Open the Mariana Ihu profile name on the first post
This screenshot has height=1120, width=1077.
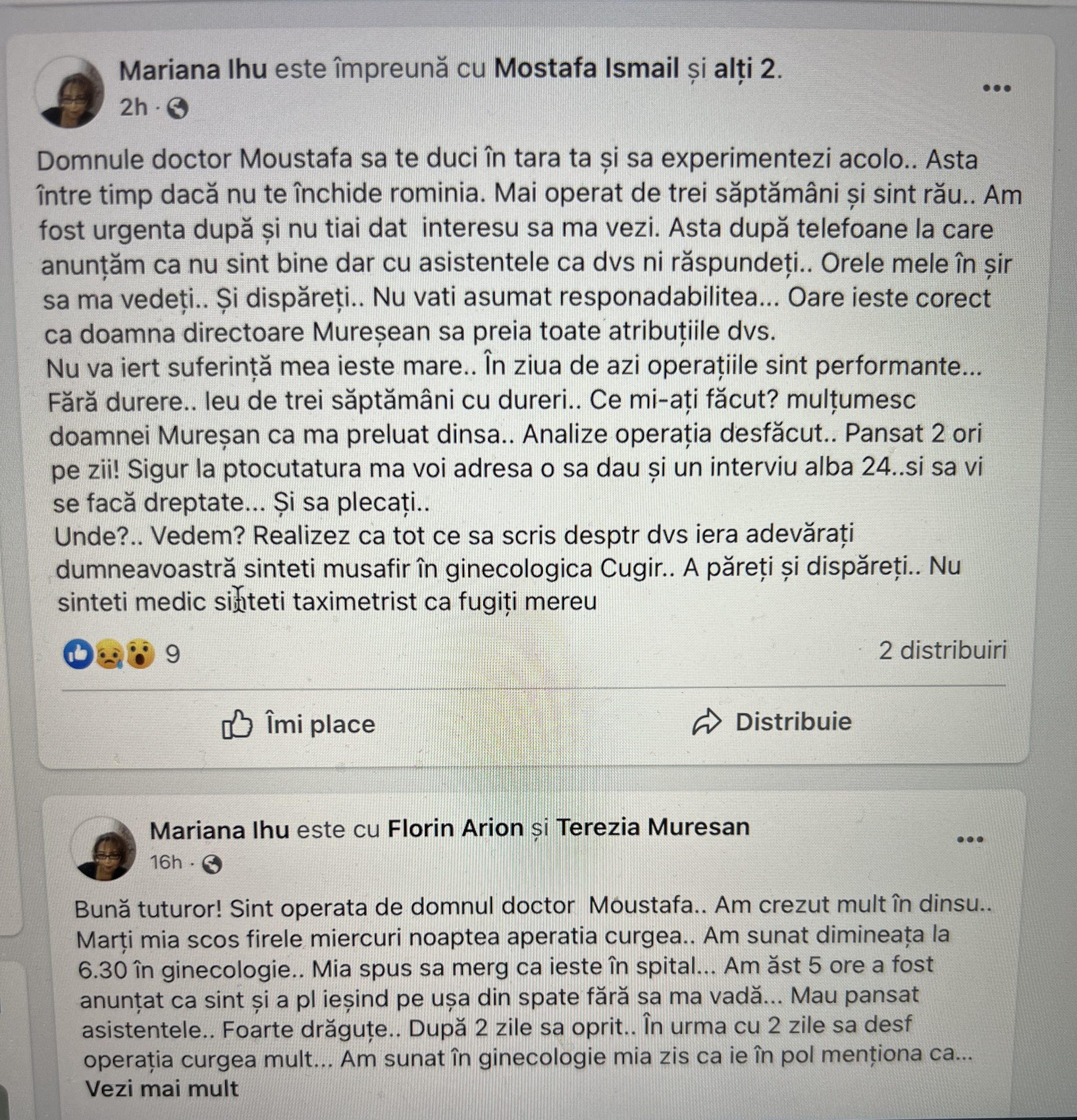(193, 70)
